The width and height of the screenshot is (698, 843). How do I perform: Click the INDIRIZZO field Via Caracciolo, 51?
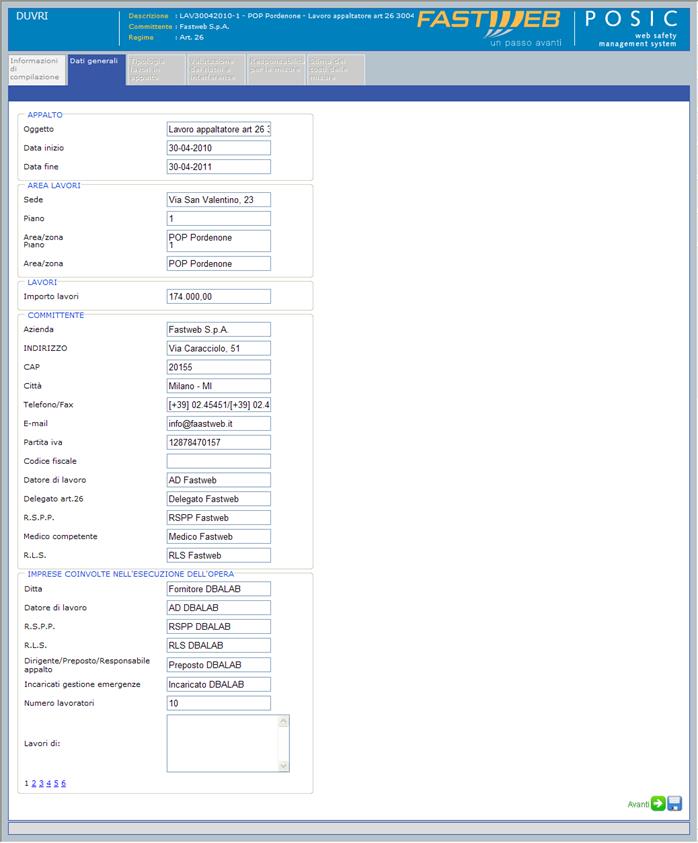coord(219,348)
